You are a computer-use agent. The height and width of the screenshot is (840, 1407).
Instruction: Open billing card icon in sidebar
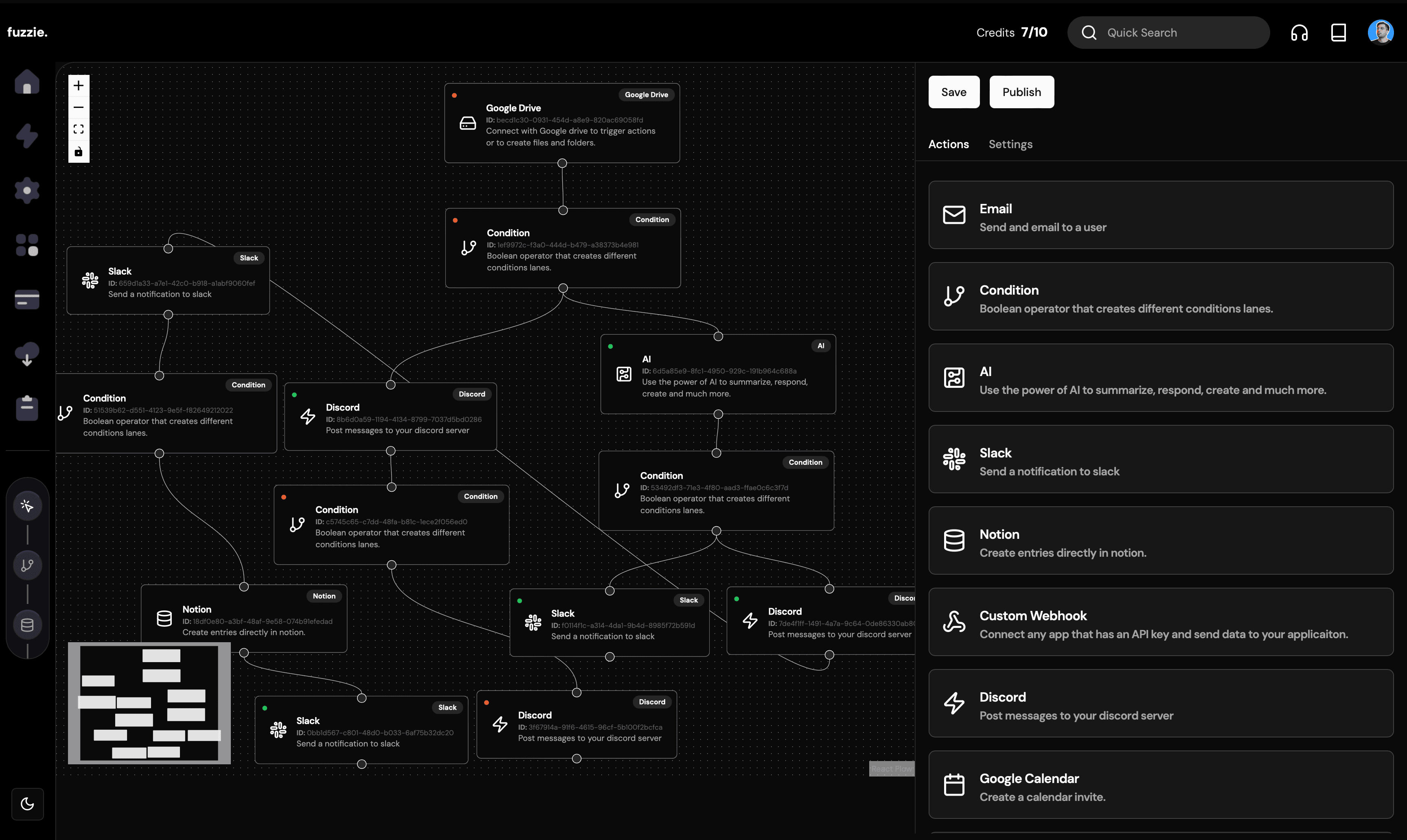click(x=26, y=300)
